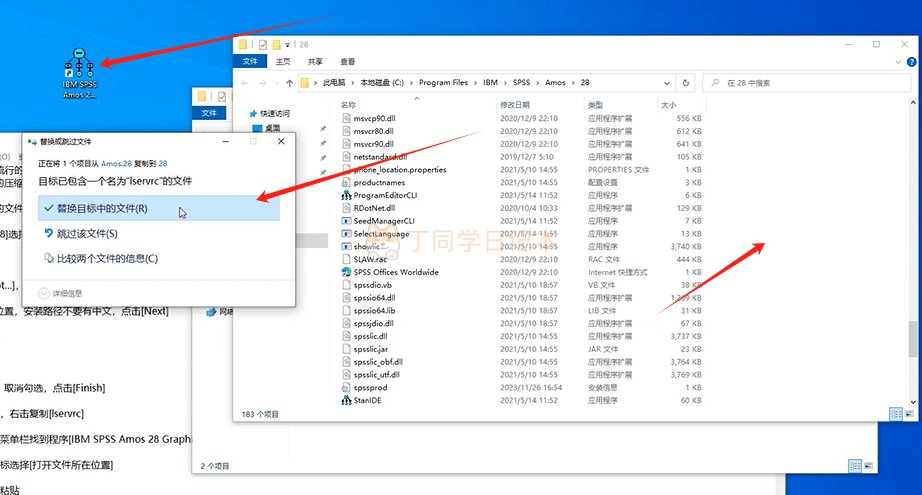Select the spsslic_obf.dll file
Image resolution: width=922 pixels, height=495 pixels.
point(378,362)
